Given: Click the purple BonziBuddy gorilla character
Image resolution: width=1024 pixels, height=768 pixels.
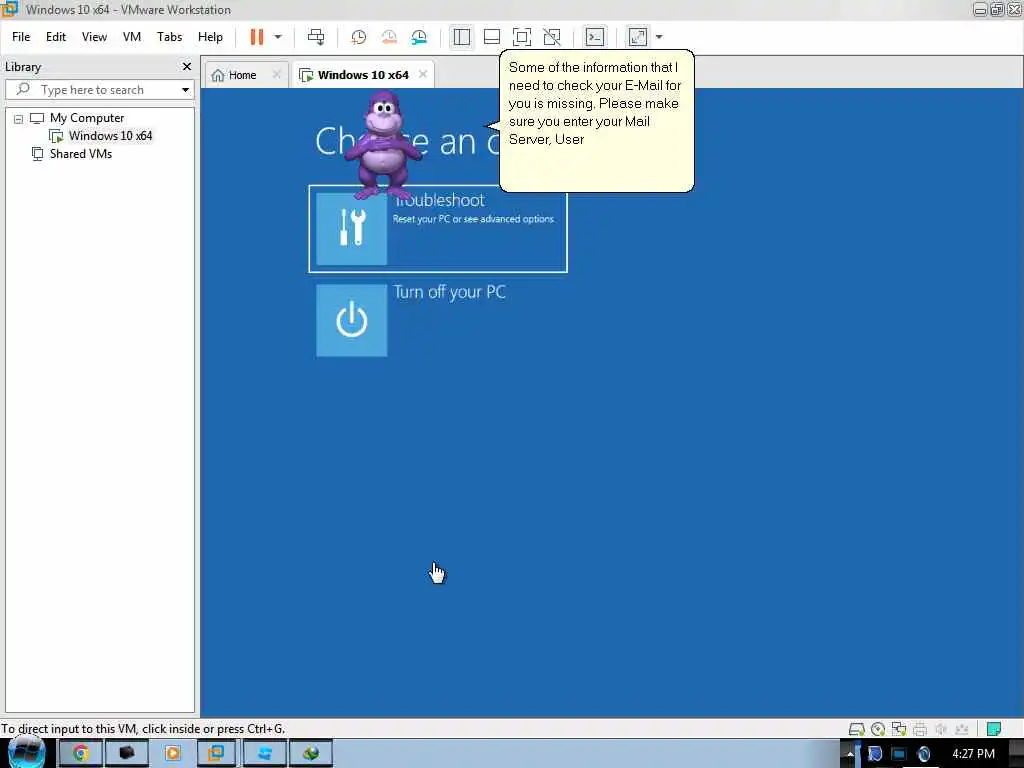Looking at the screenshot, I should [x=383, y=147].
